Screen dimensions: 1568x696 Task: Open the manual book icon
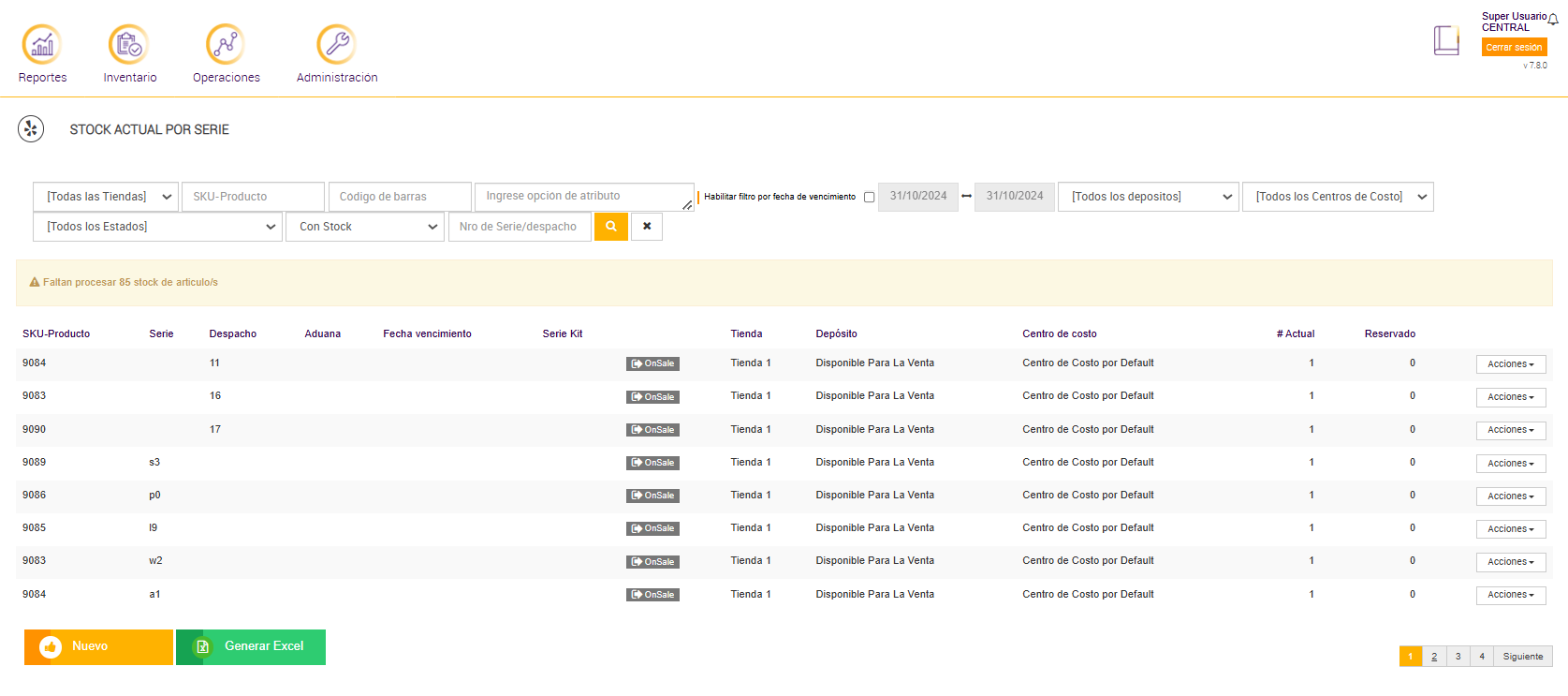[1446, 40]
